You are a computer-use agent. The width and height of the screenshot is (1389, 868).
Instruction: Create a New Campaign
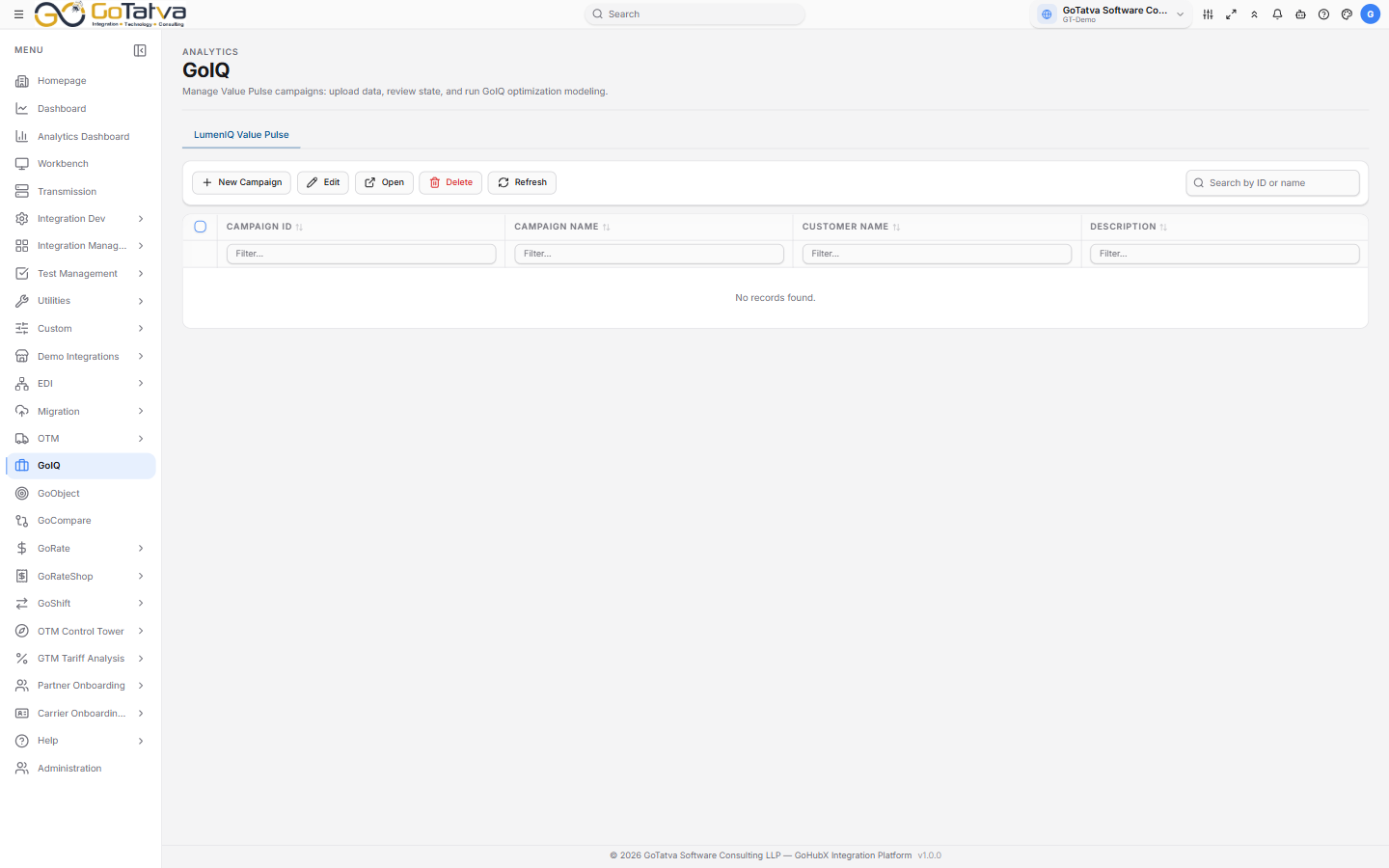click(x=241, y=182)
